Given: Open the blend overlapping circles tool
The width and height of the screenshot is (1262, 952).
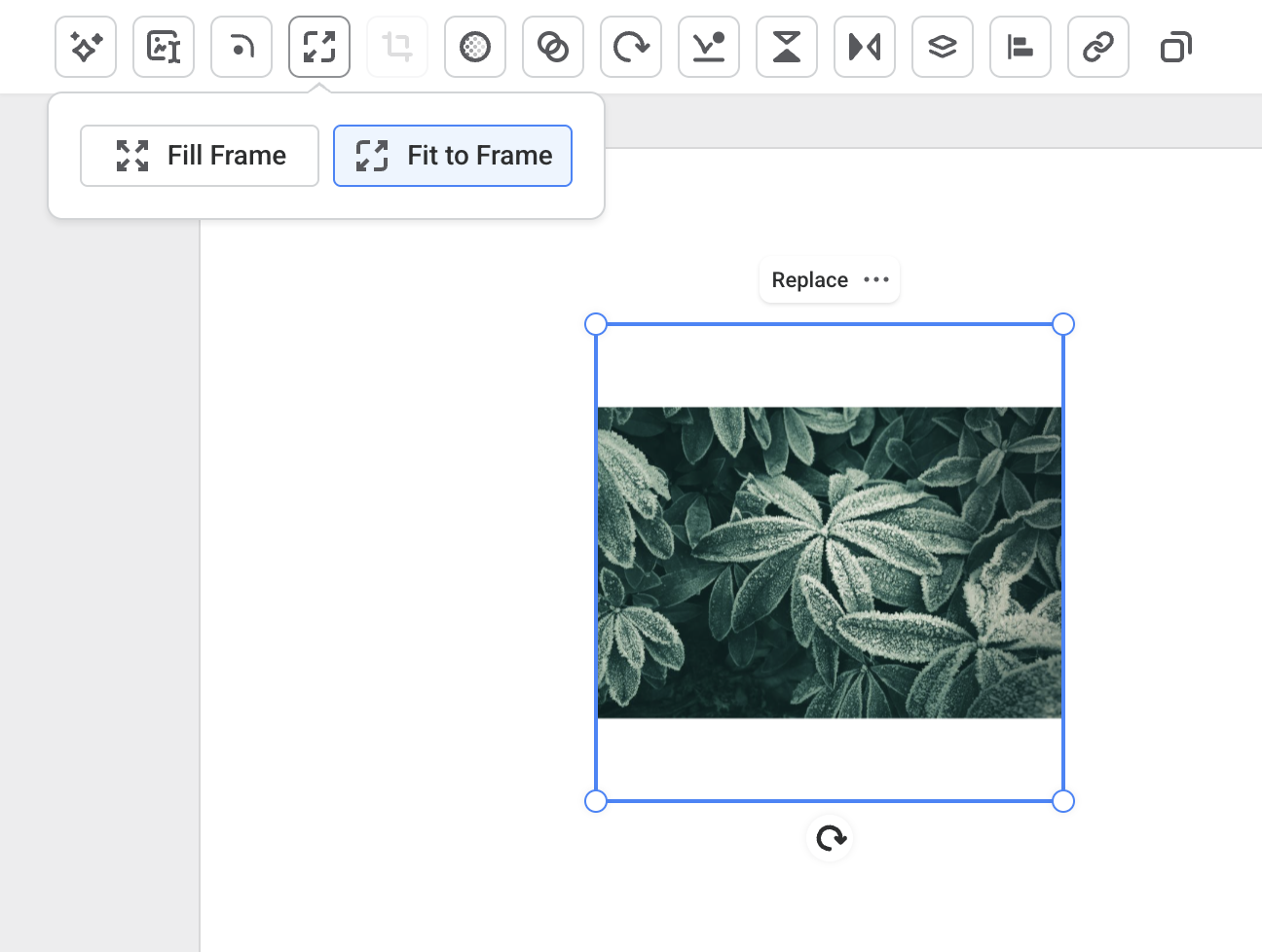Looking at the screenshot, I should click(553, 47).
